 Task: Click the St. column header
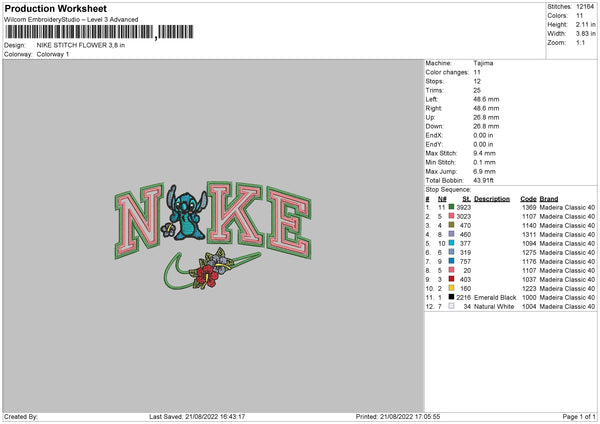466,199
